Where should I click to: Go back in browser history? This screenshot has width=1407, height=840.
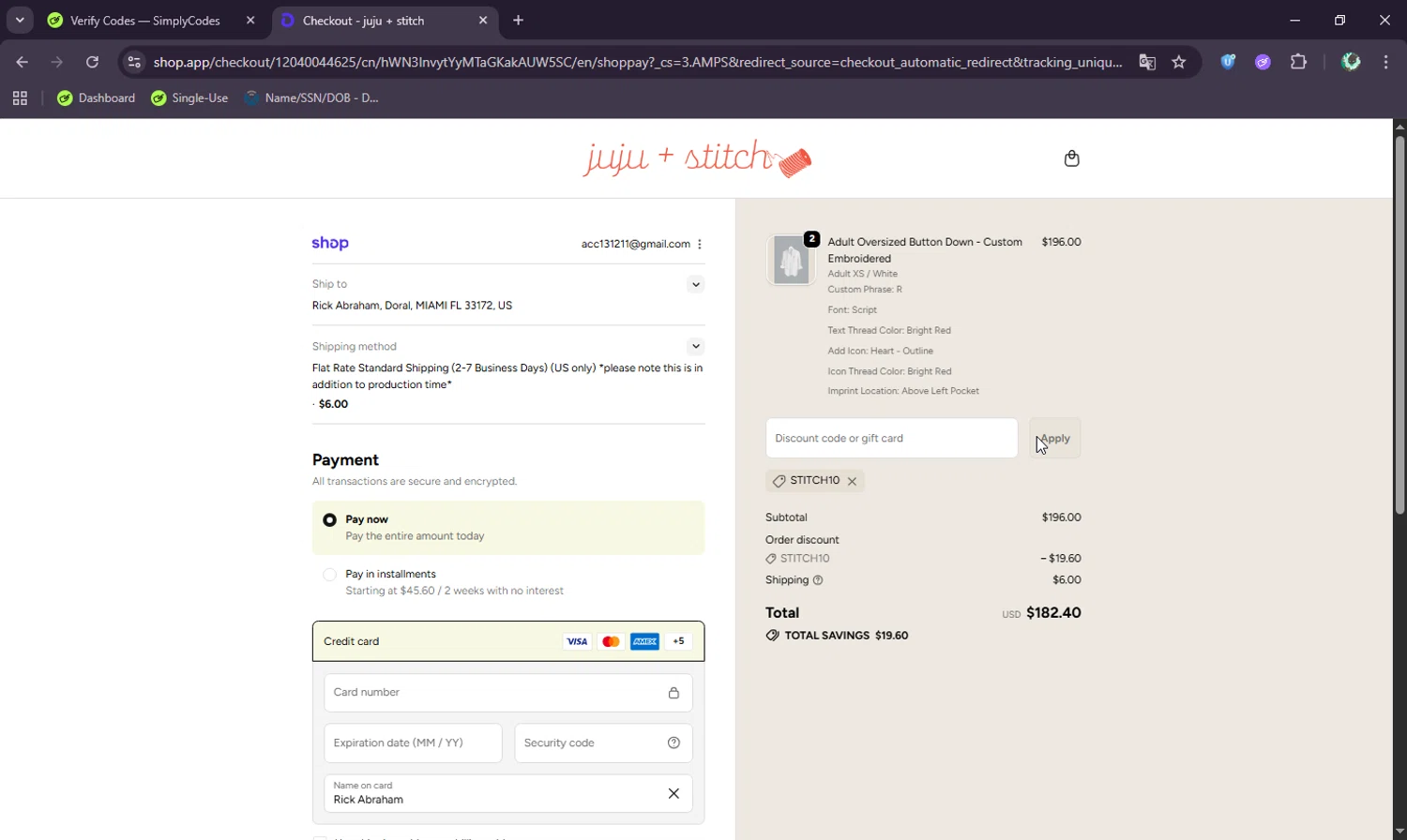[22, 62]
